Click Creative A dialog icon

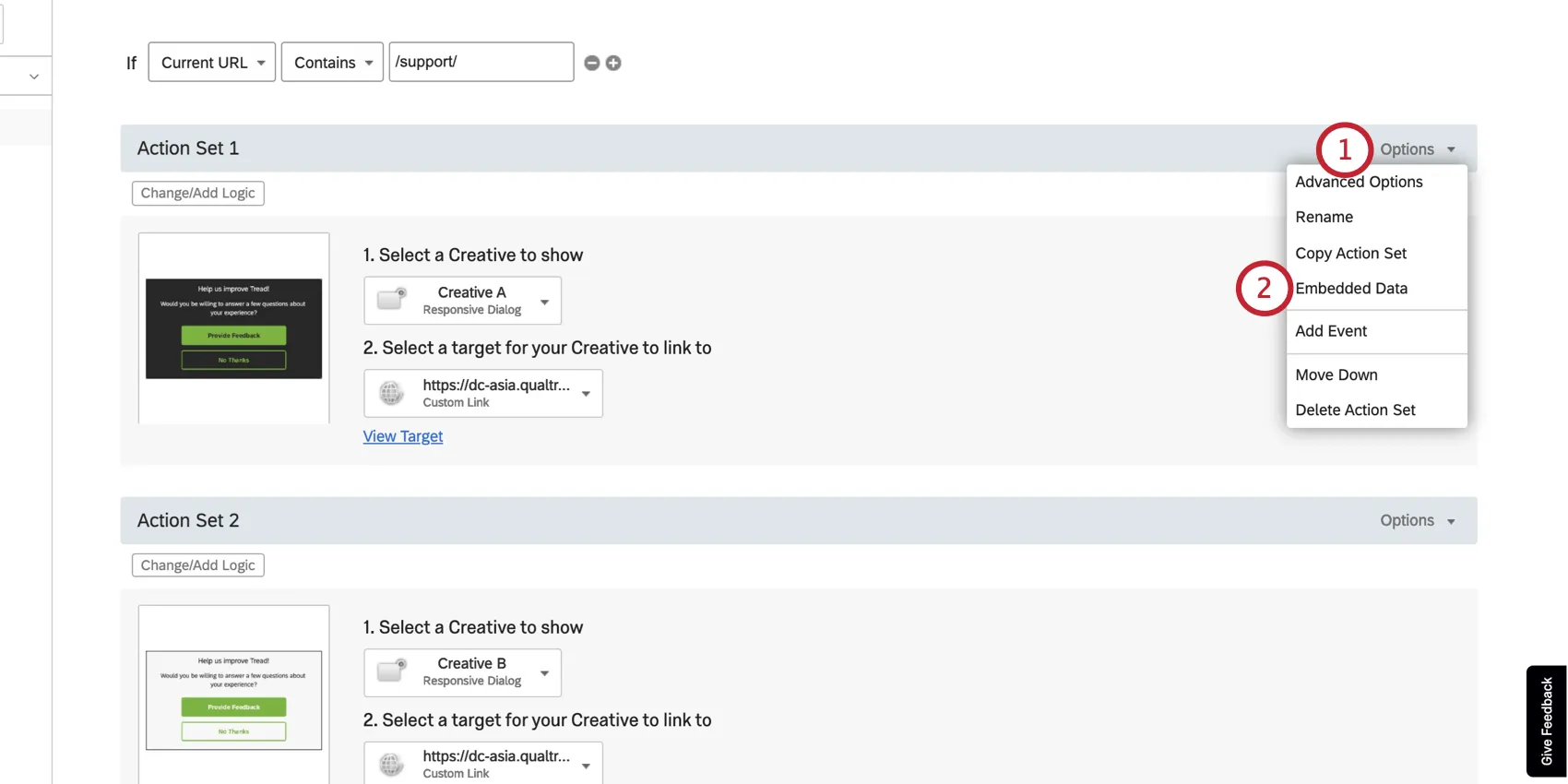pos(392,300)
